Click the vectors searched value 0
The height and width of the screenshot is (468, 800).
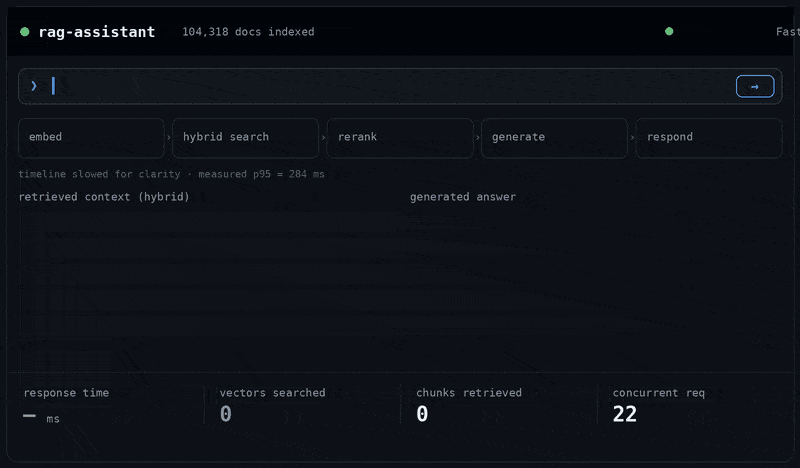click(226, 414)
